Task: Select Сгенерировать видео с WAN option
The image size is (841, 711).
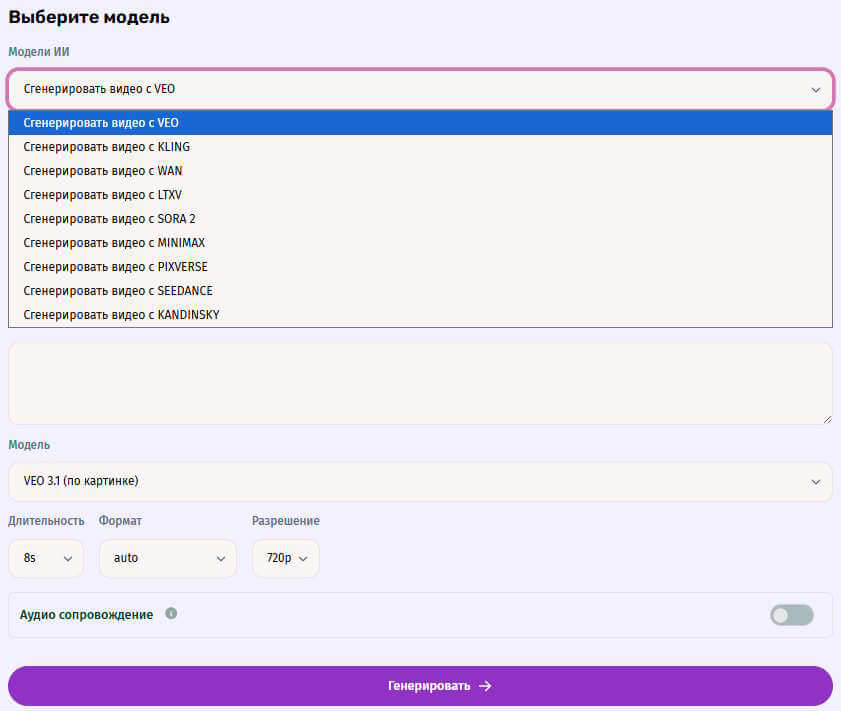Action: (103, 171)
